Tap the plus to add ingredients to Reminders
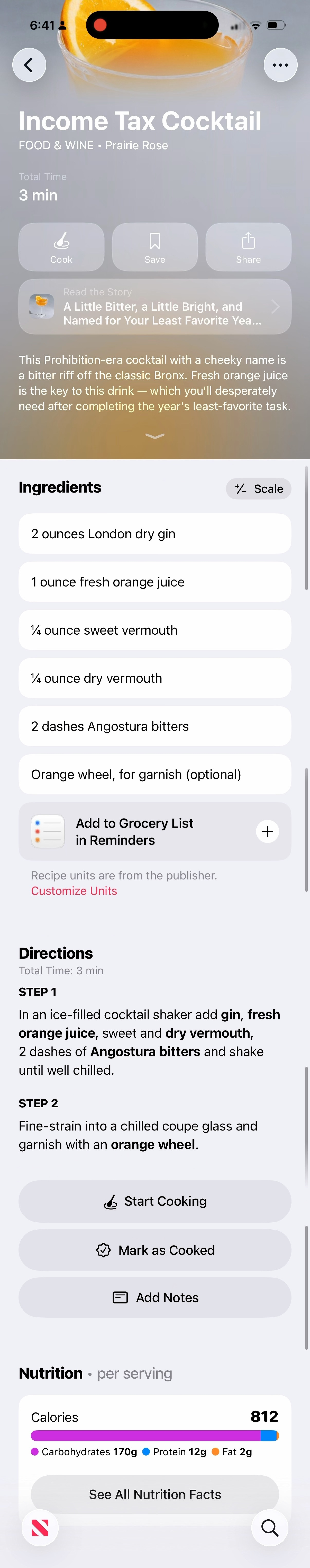 [267, 831]
